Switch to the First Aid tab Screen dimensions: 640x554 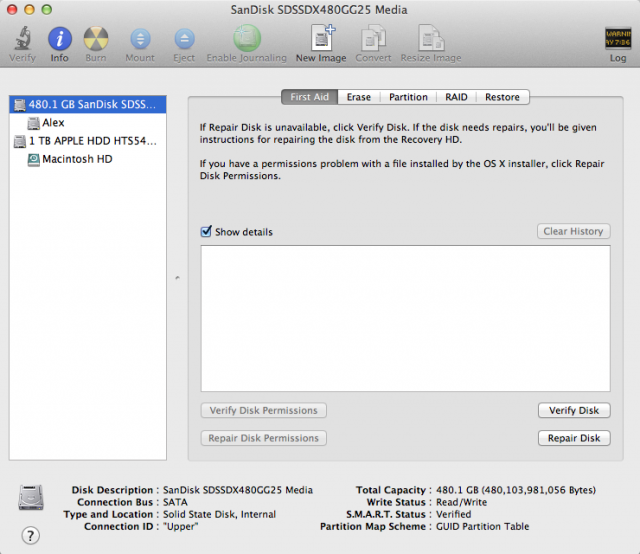point(310,97)
